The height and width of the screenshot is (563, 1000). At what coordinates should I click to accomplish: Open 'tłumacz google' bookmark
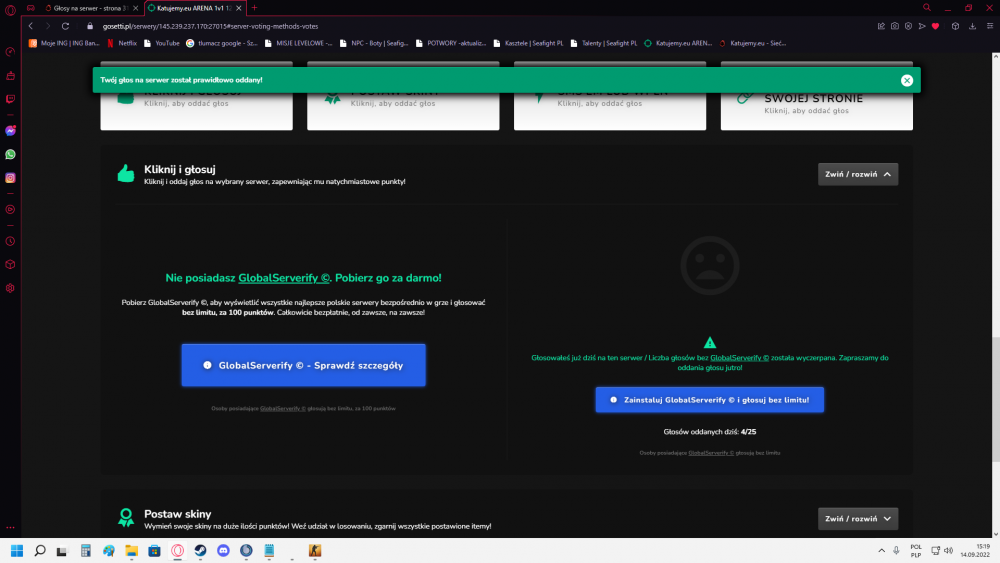coord(222,43)
